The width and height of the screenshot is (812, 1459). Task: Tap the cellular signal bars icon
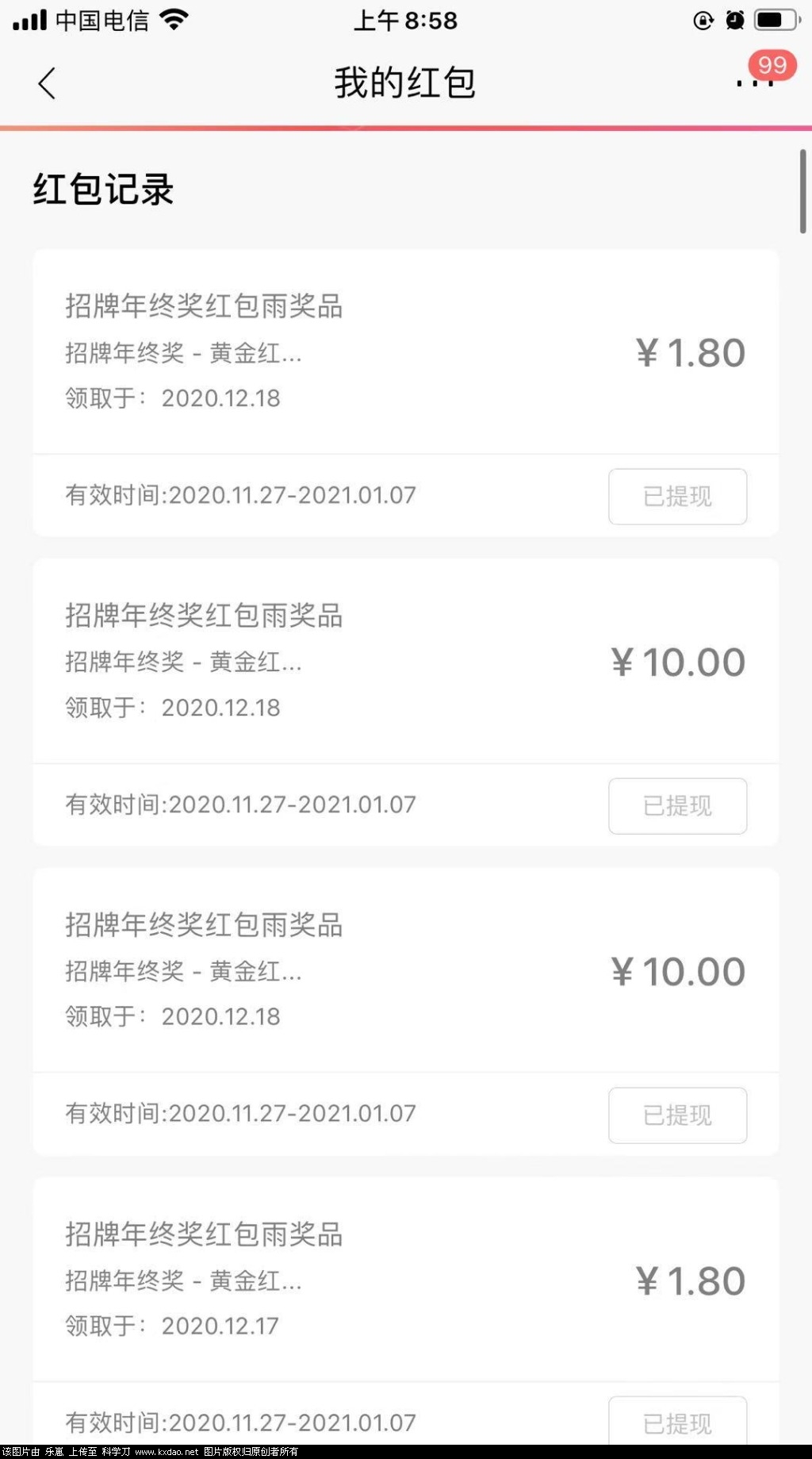pyautogui.click(x=30, y=20)
